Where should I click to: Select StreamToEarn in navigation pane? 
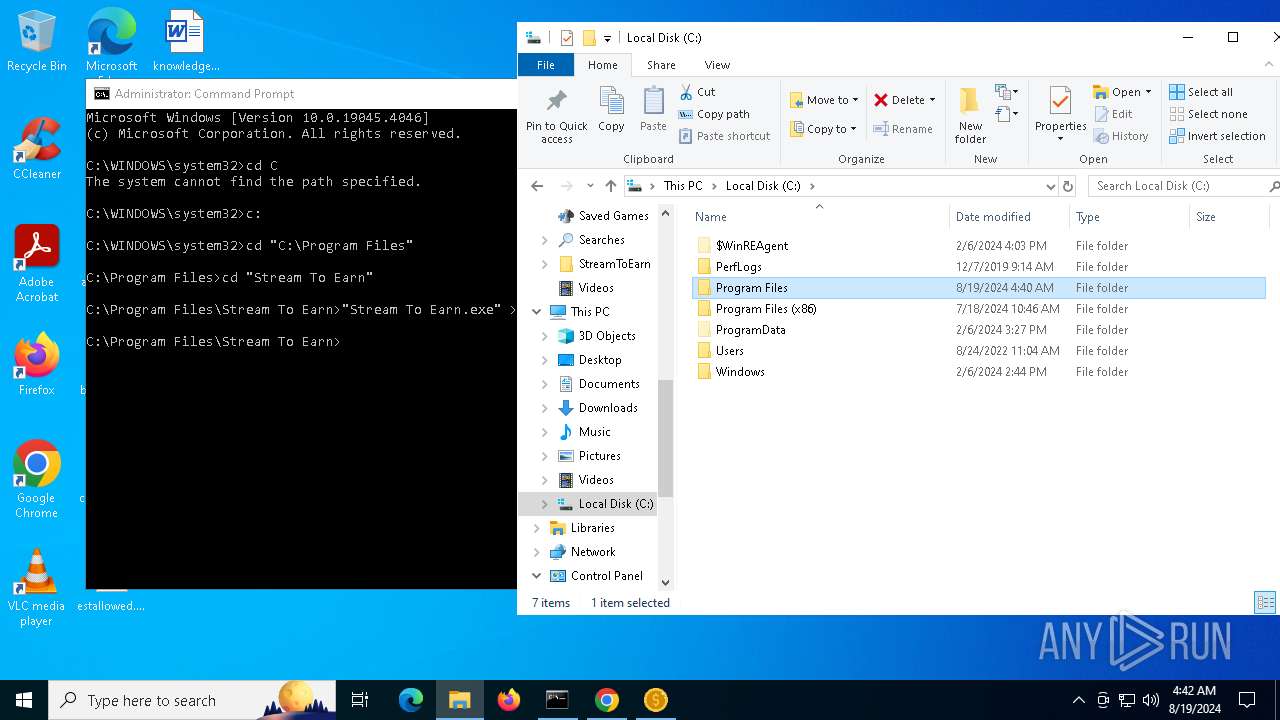[x=614, y=264]
